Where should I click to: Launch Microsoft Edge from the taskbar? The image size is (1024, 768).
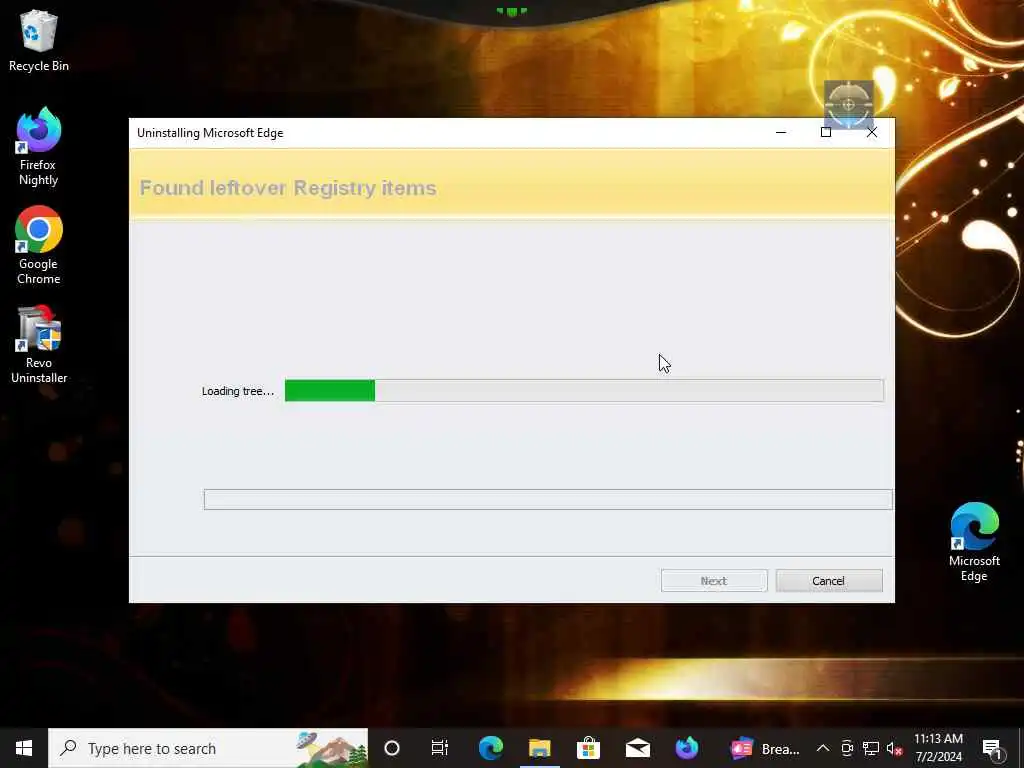tap(490, 748)
